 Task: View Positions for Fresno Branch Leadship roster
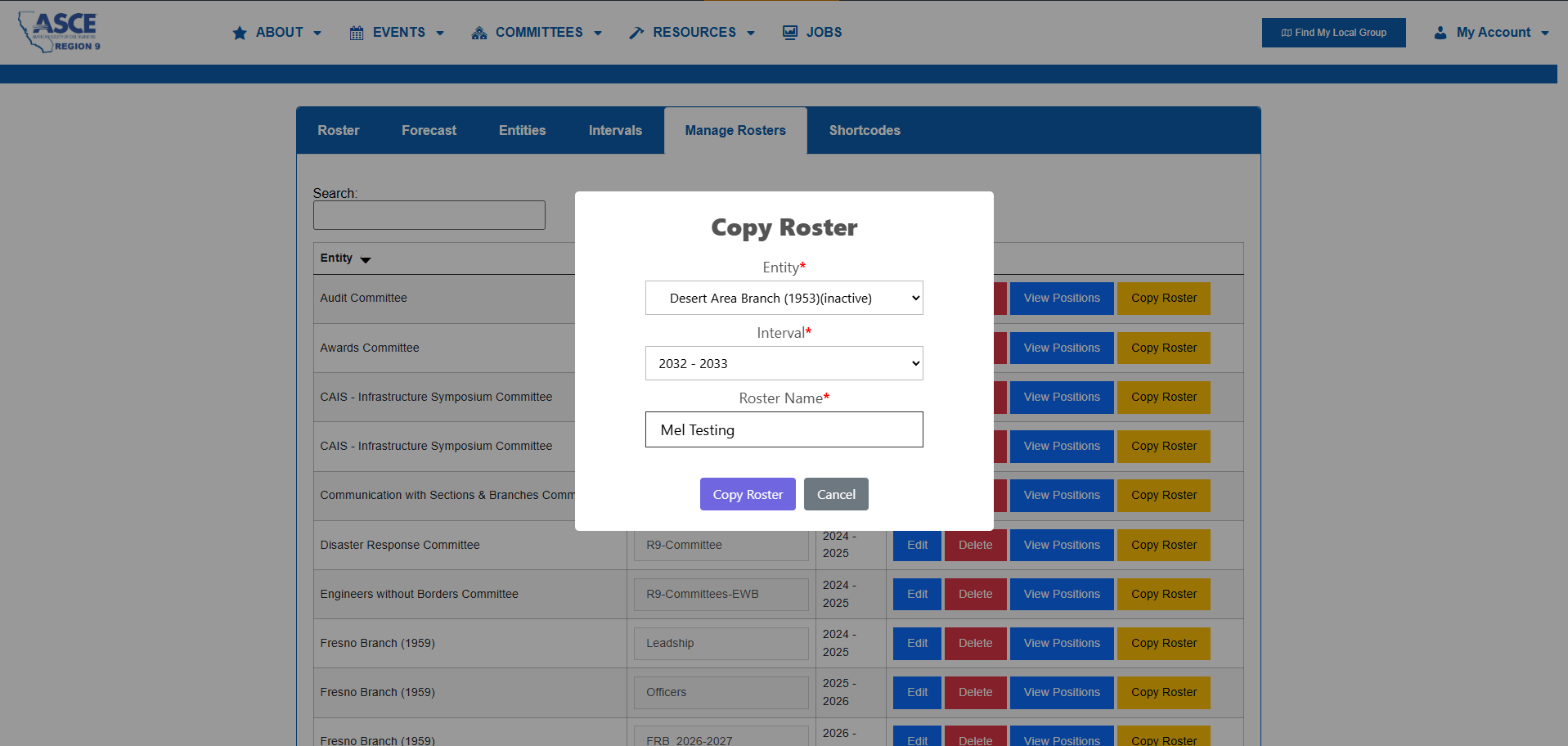pos(1062,644)
